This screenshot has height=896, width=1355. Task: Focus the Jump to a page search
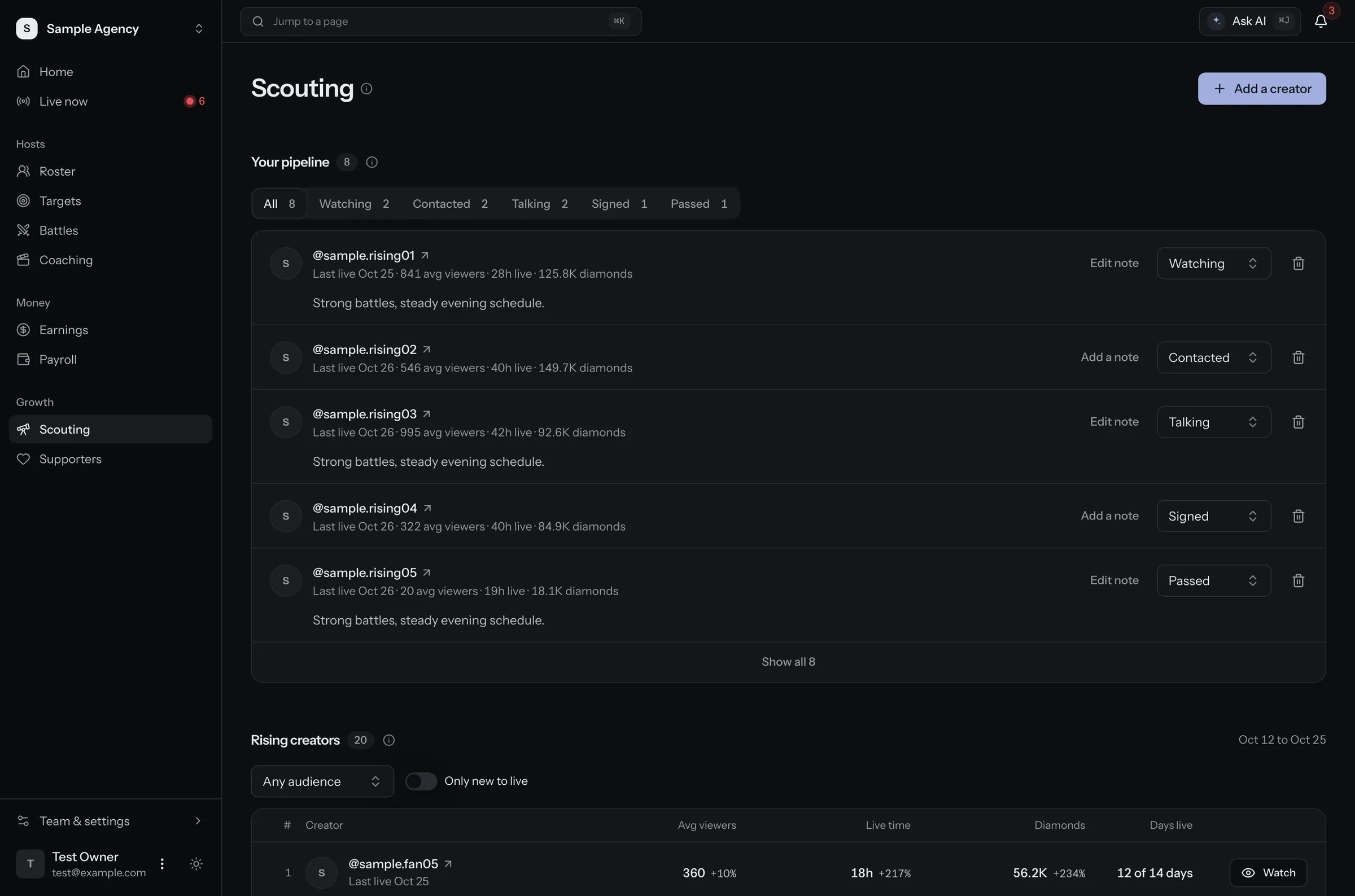click(440, 21)
